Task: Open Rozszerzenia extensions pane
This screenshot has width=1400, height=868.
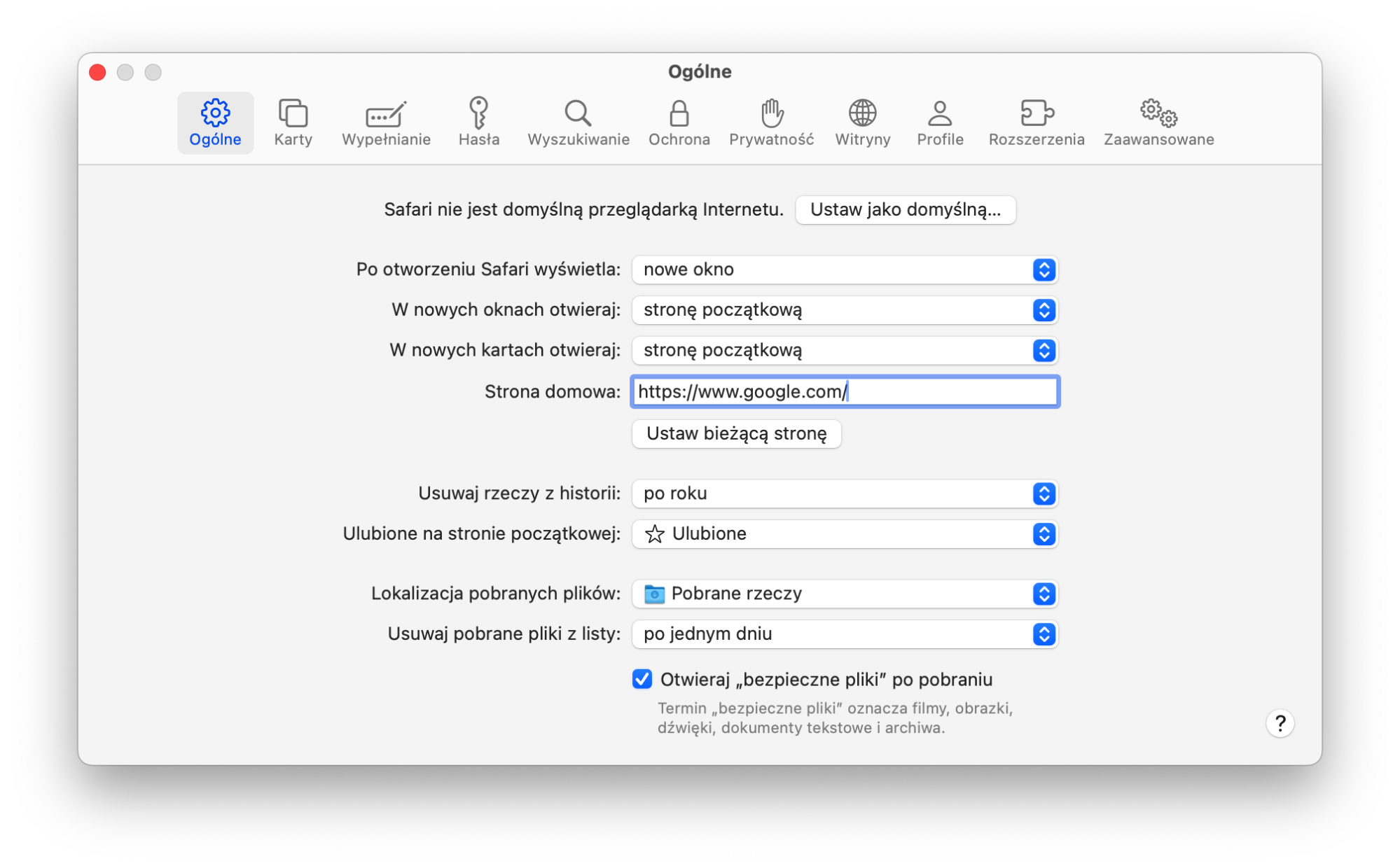Action: coord(1037,122)
